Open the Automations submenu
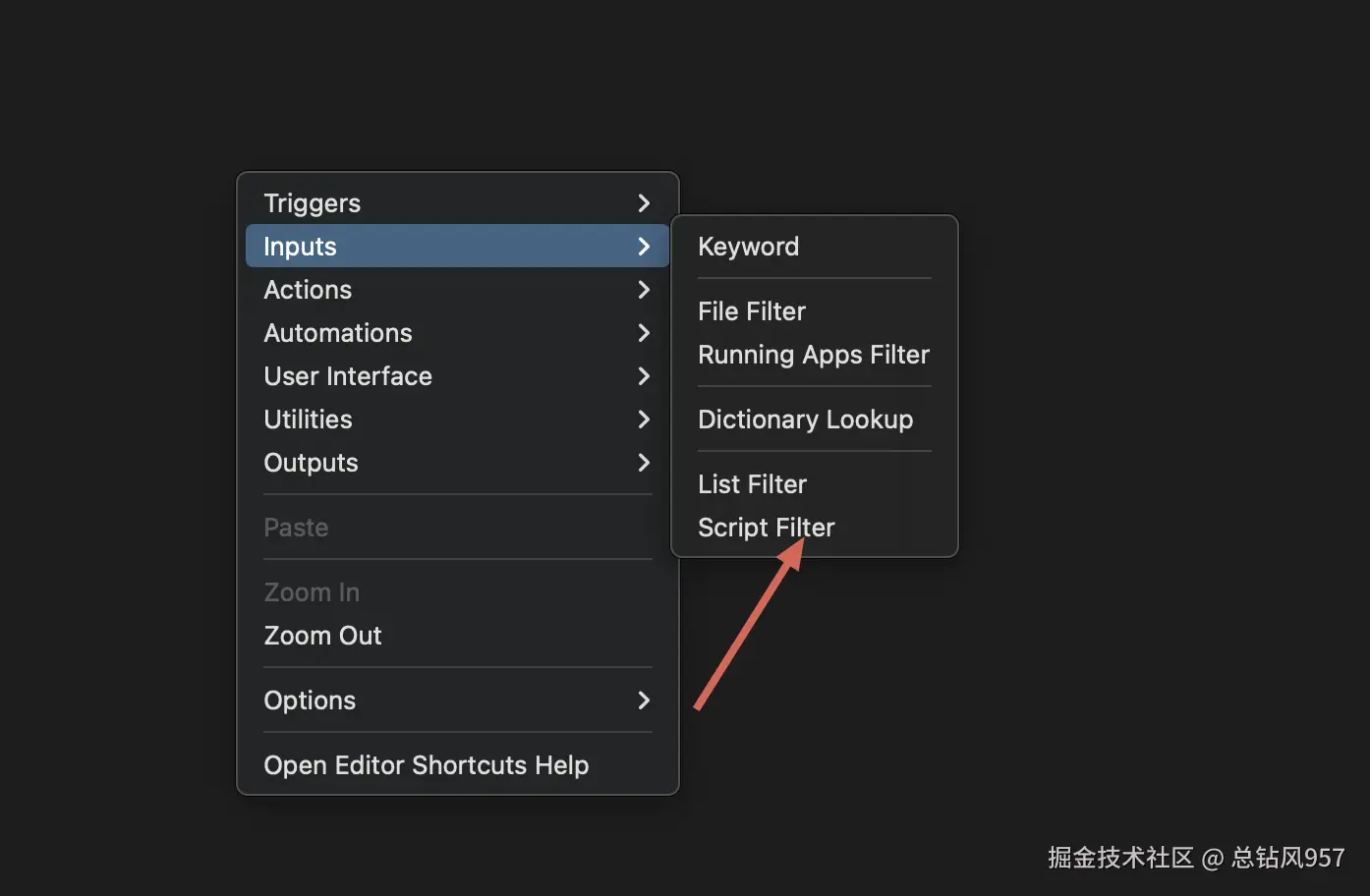This screenshot has width=1370, height=896. click(338, 333)
